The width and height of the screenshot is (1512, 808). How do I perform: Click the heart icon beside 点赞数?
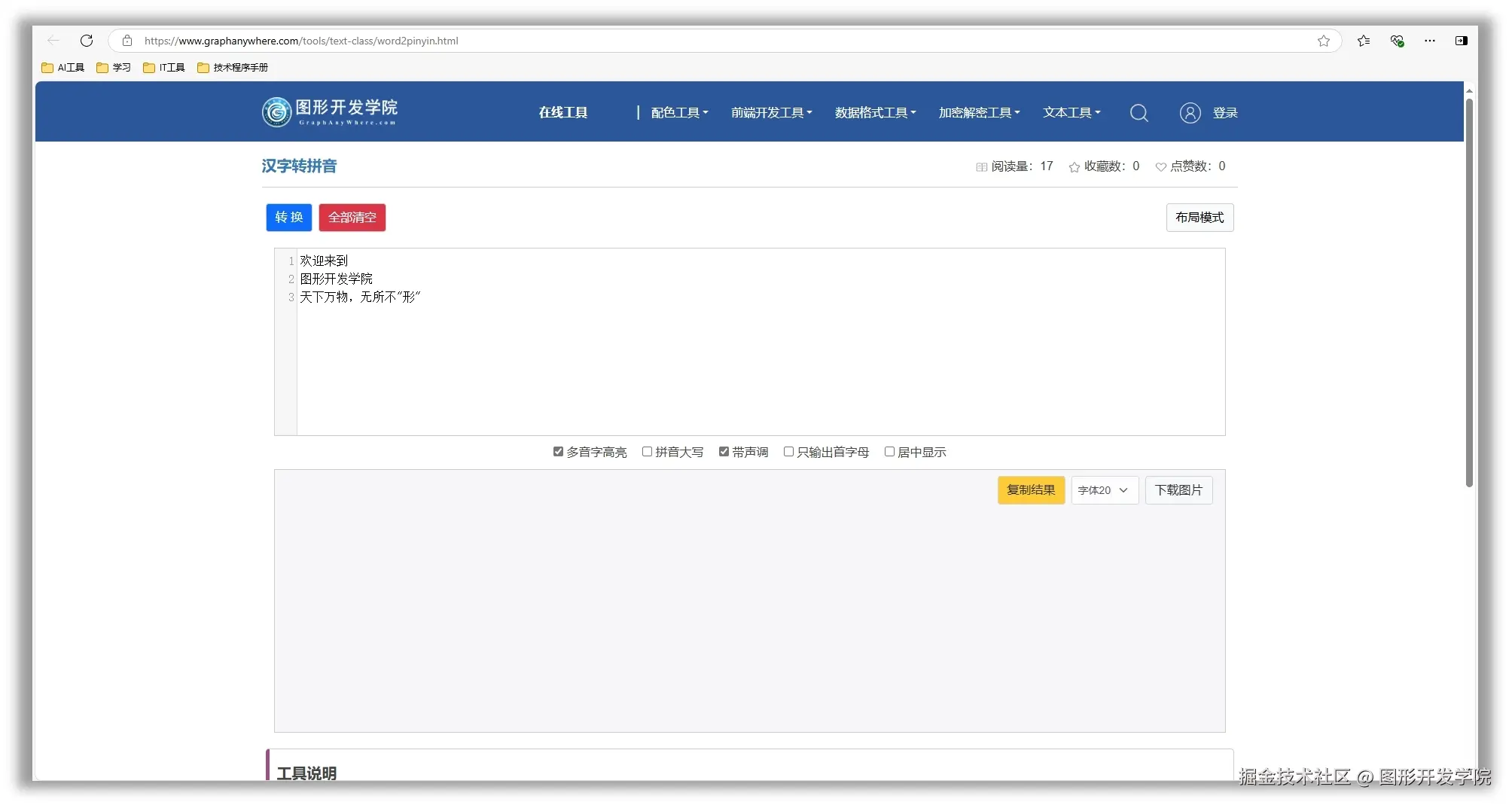coord(1160,166)
